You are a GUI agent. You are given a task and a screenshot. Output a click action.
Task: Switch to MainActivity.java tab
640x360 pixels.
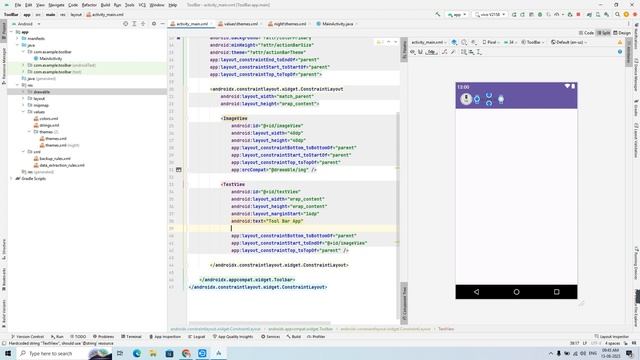337,24
